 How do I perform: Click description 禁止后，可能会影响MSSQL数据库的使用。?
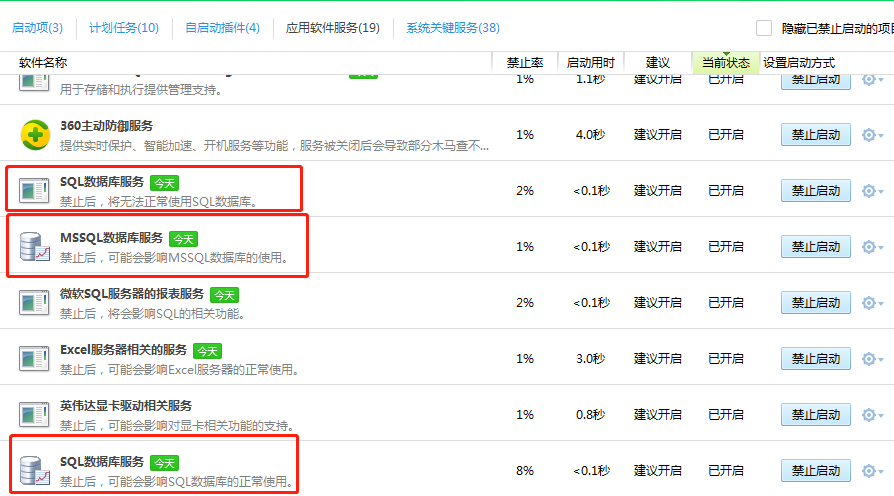(x=175, y=258)
